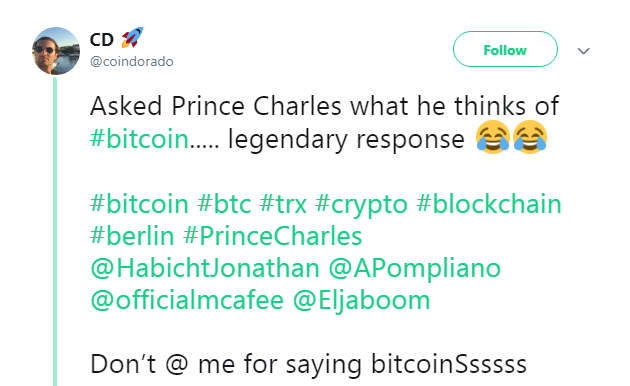Open the #PrinceCharles hashtag
The image size is (630, 386).
[x=272, y=236]
